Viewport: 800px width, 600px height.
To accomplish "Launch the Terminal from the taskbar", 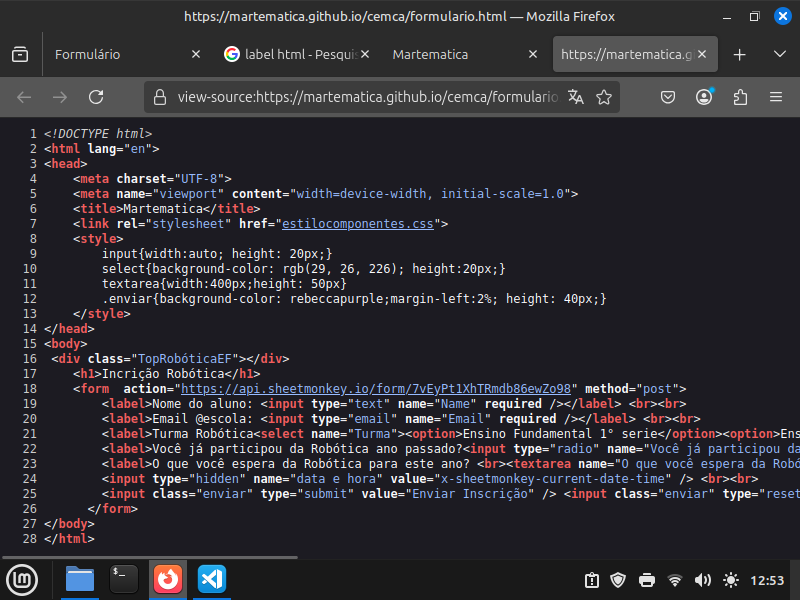I will (124, 580).
